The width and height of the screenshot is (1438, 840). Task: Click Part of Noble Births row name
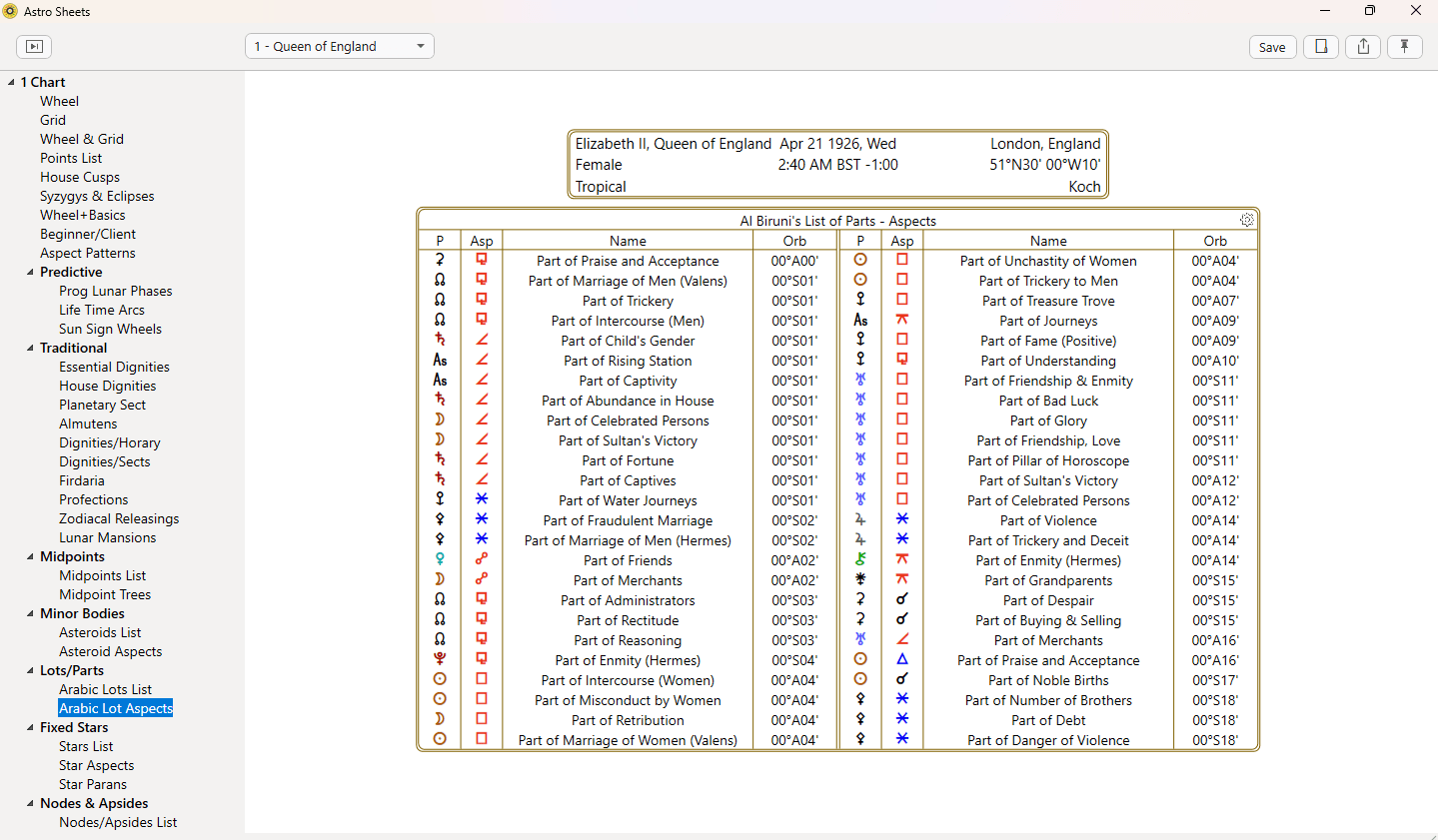1048,680
